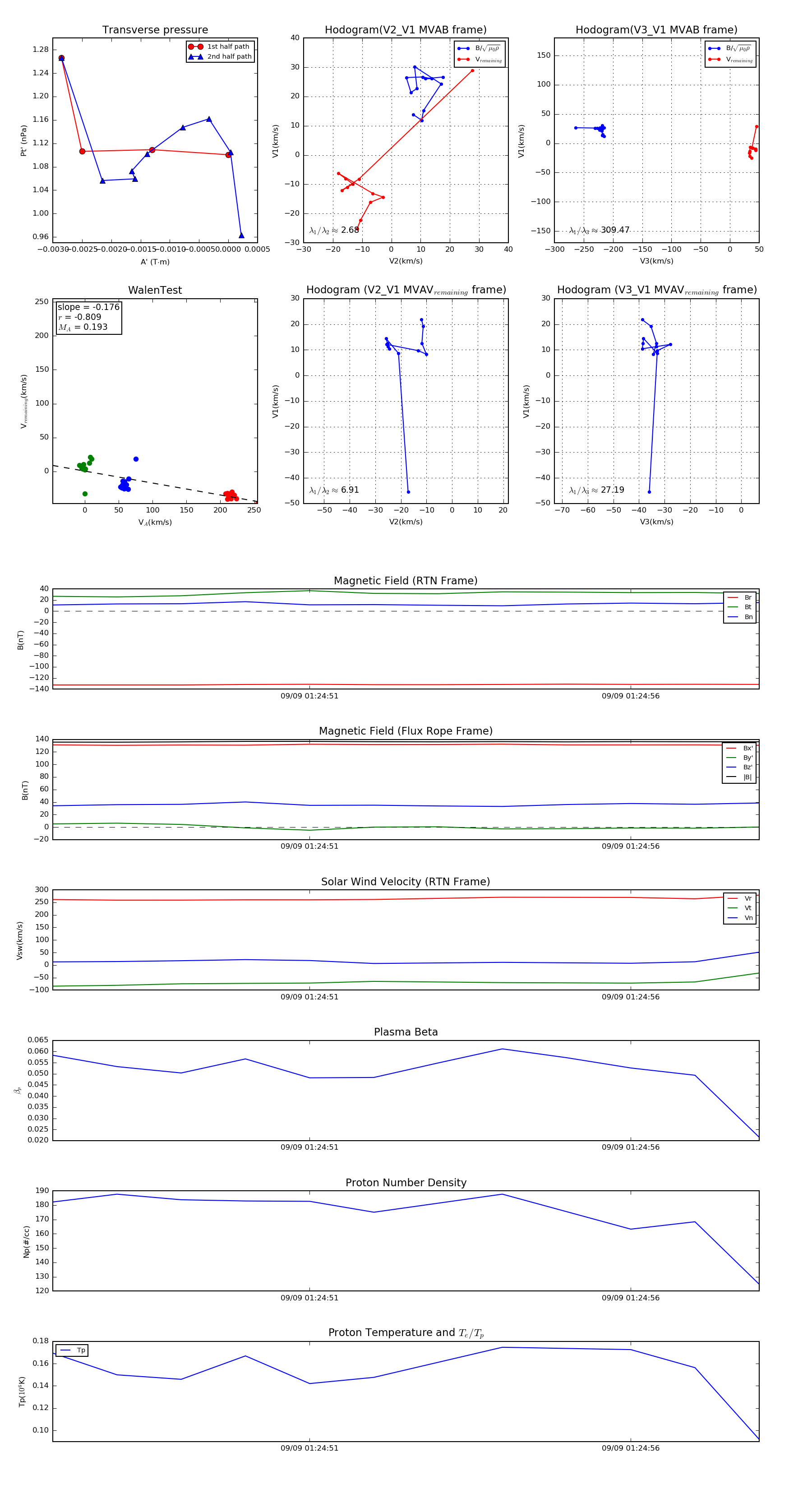The height and width of the screenshot is (1489, 812).
Task: Click the Vr legend entry
Action: coord(740,898)
